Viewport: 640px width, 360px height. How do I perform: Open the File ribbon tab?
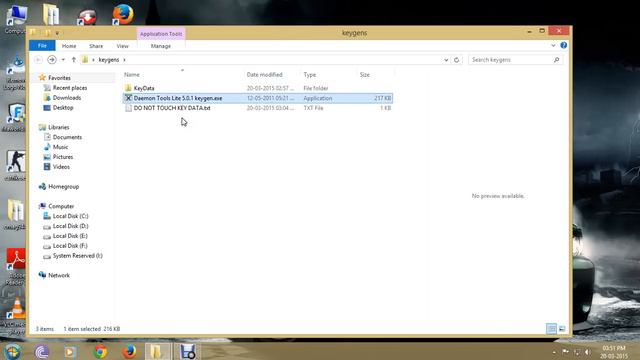pyautogui.click(x=42, y=46)
